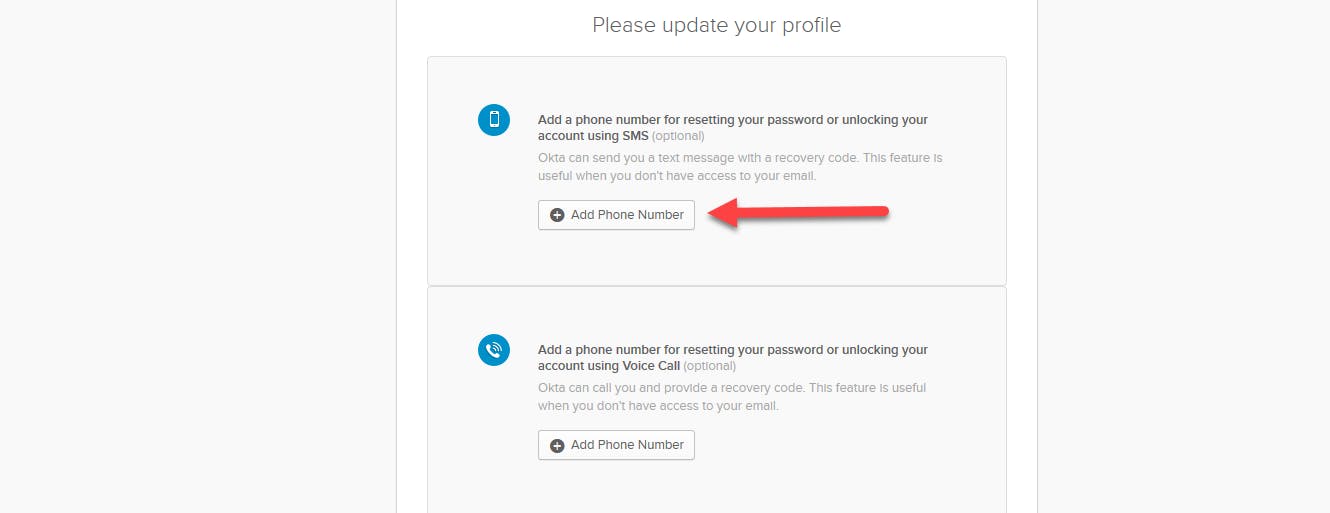
Task: Click the gray page margin left of the form
Action: click(x=200, y=260)
